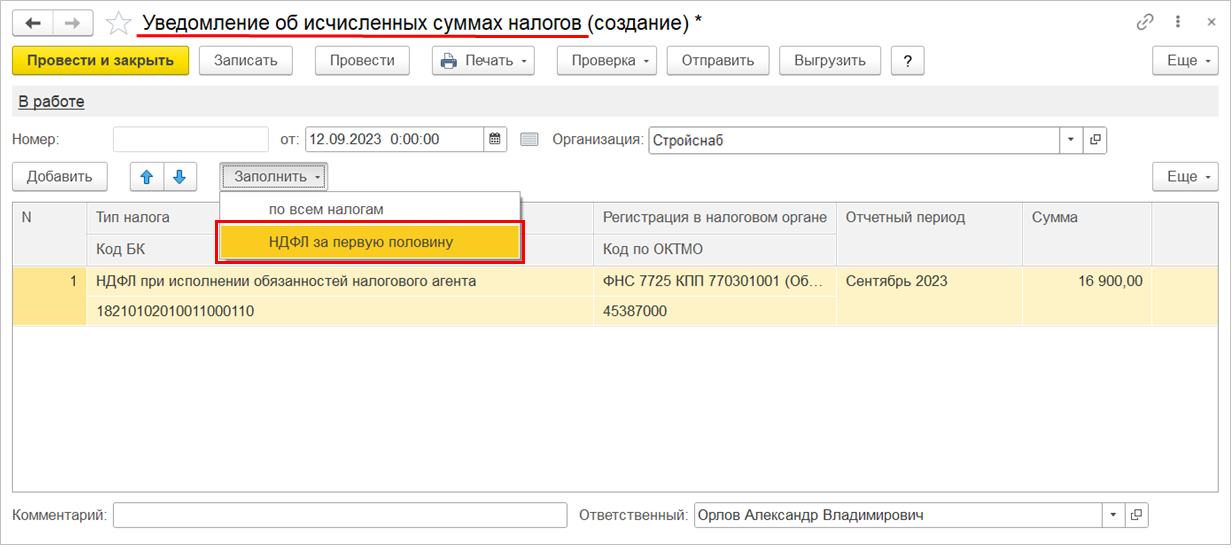Click the question mark help button
This screenshot has height=548, width=1232.
pyautogui.click(x=907, y=61)
